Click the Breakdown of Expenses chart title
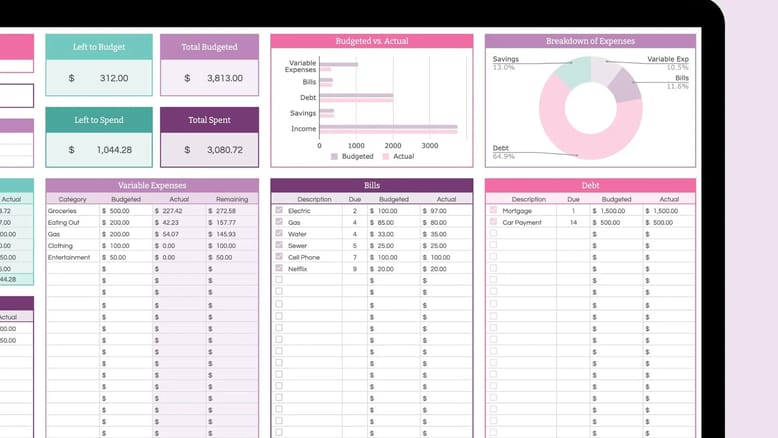The width and height of the screenshot is (778, 438). click(x=590, y=41)
